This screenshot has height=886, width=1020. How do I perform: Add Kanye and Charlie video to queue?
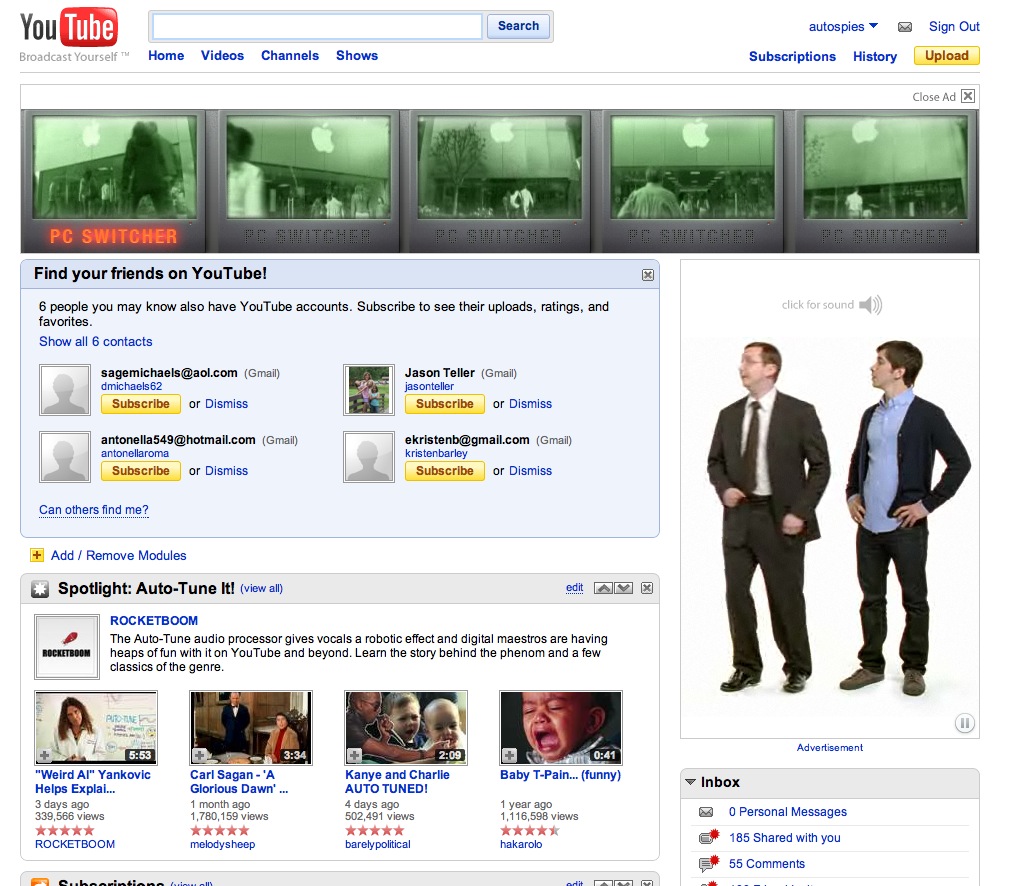coord(355,755)
